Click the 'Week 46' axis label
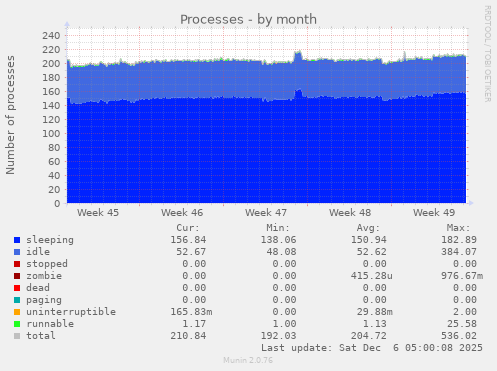This screenshot has width=497, height=371. click(x=182, y=213)
